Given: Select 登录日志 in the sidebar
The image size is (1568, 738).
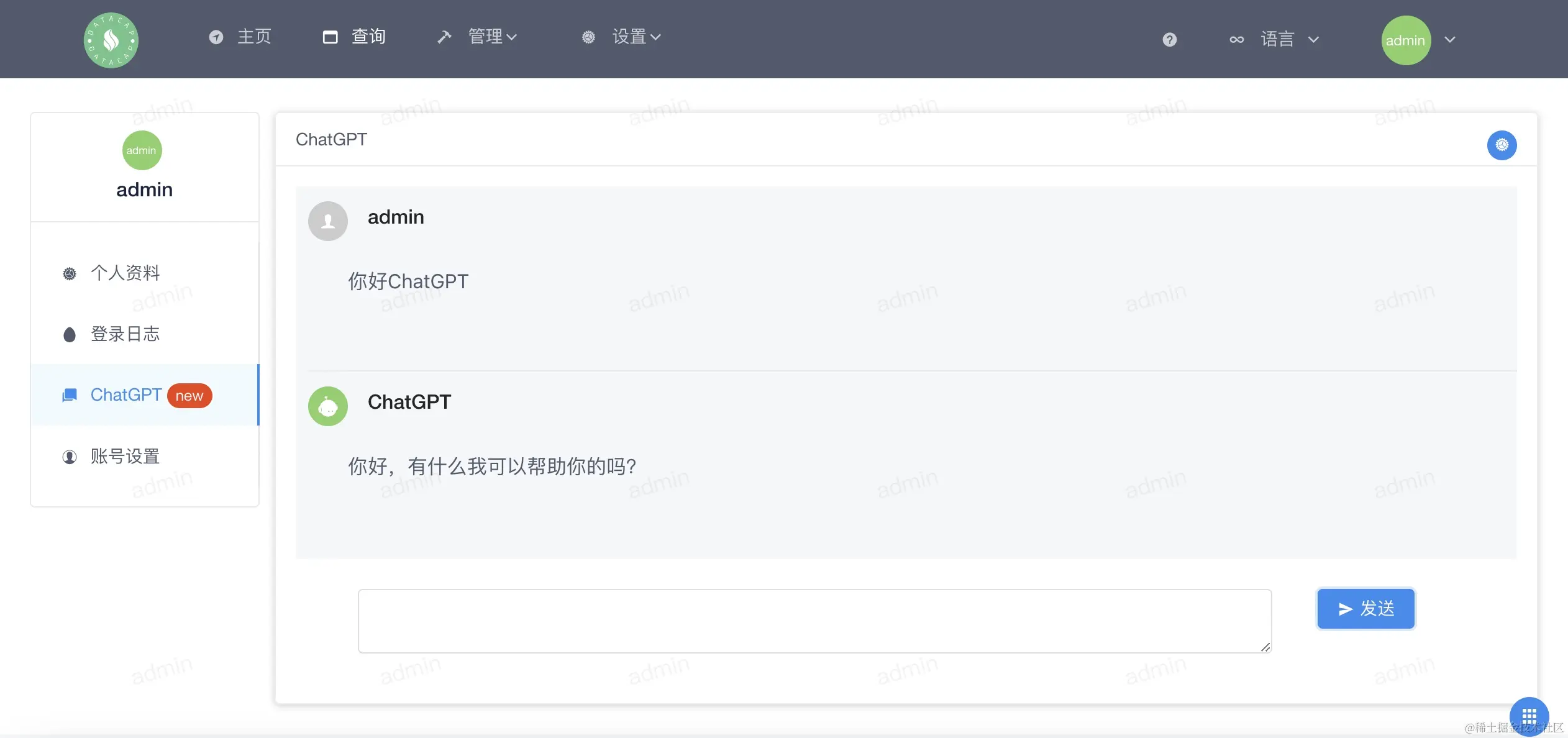Looking at the screenshot, I should tap(145, 334).
